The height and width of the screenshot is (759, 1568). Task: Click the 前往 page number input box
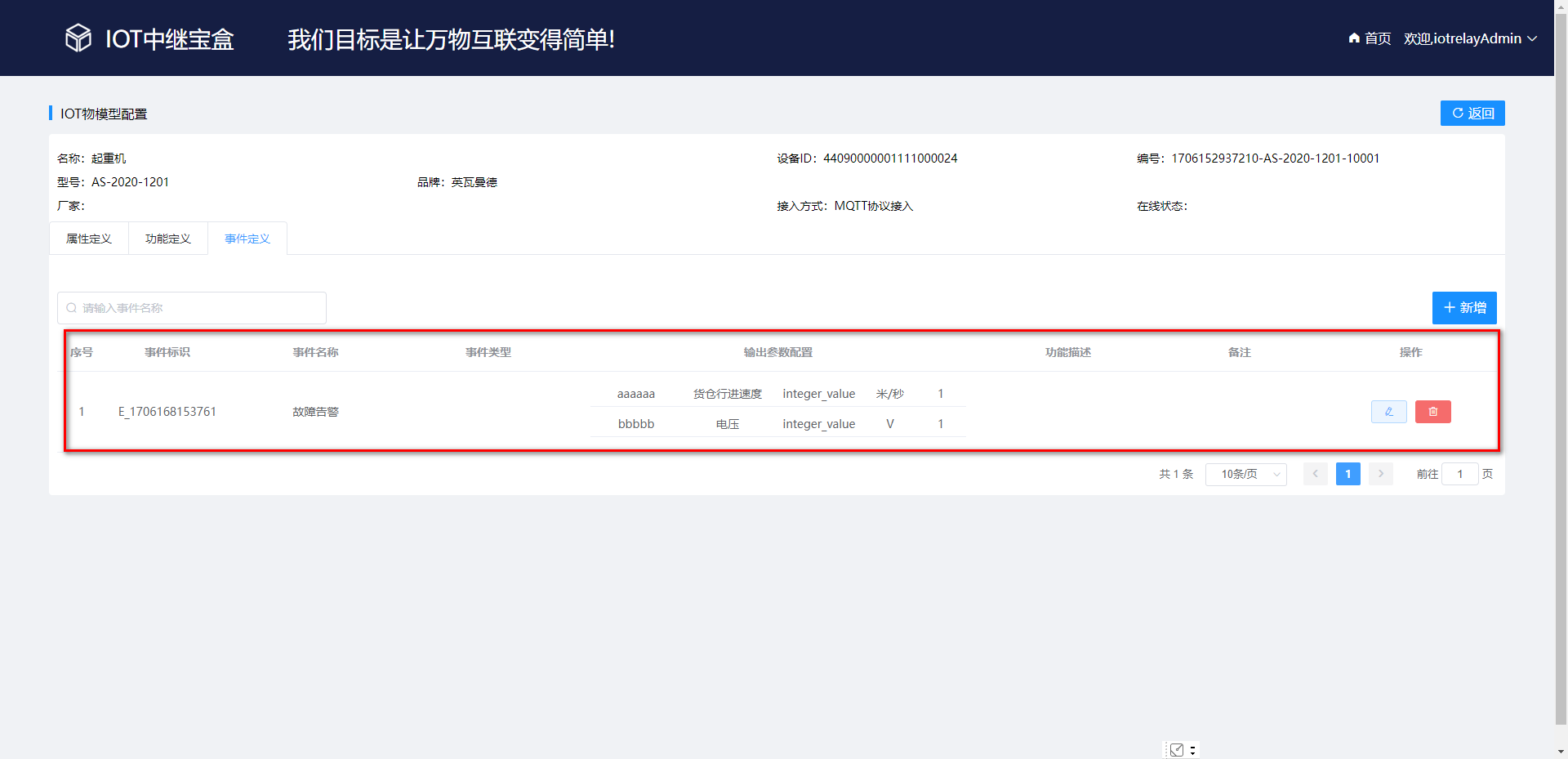pyautogui.click(x=1460, y=474)
